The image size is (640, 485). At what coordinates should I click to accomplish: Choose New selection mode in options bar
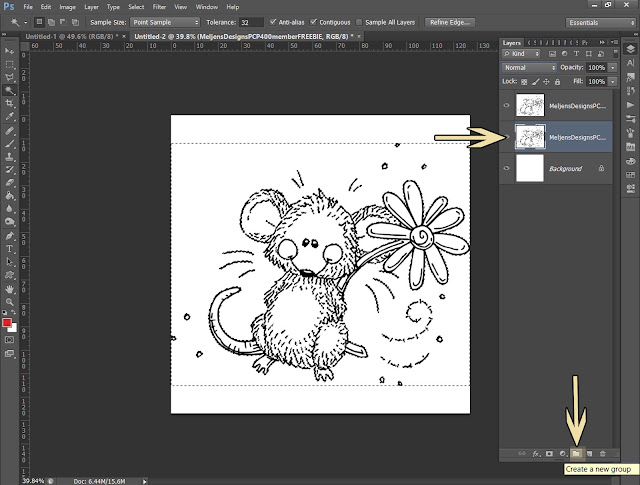pos(39,22)
